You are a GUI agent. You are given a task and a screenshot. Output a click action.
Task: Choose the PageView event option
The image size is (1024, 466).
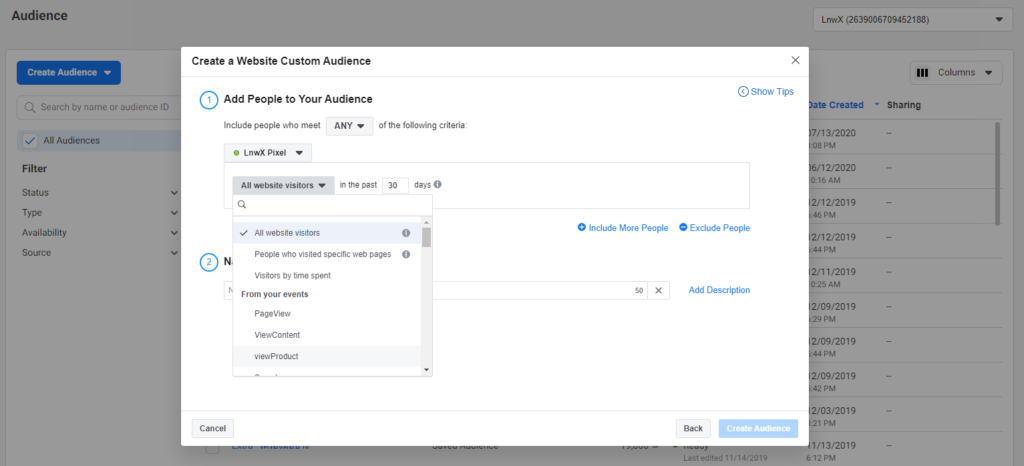(272, 314)
